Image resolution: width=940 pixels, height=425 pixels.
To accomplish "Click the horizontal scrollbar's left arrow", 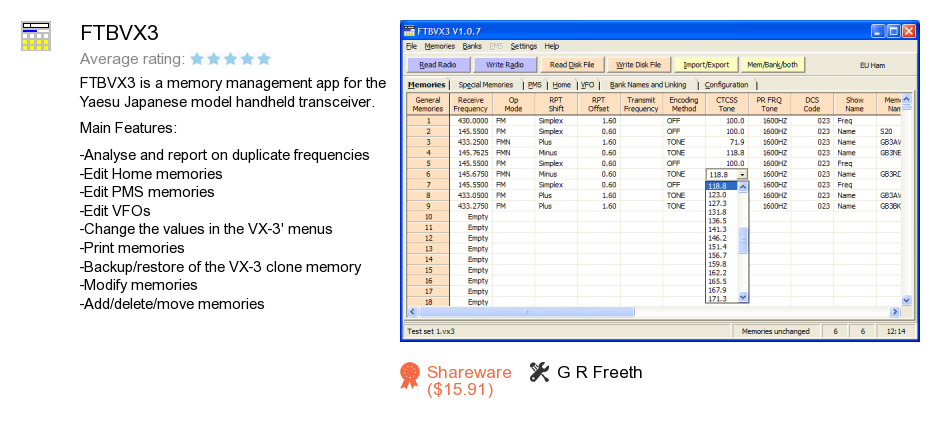I will (412, 312).
